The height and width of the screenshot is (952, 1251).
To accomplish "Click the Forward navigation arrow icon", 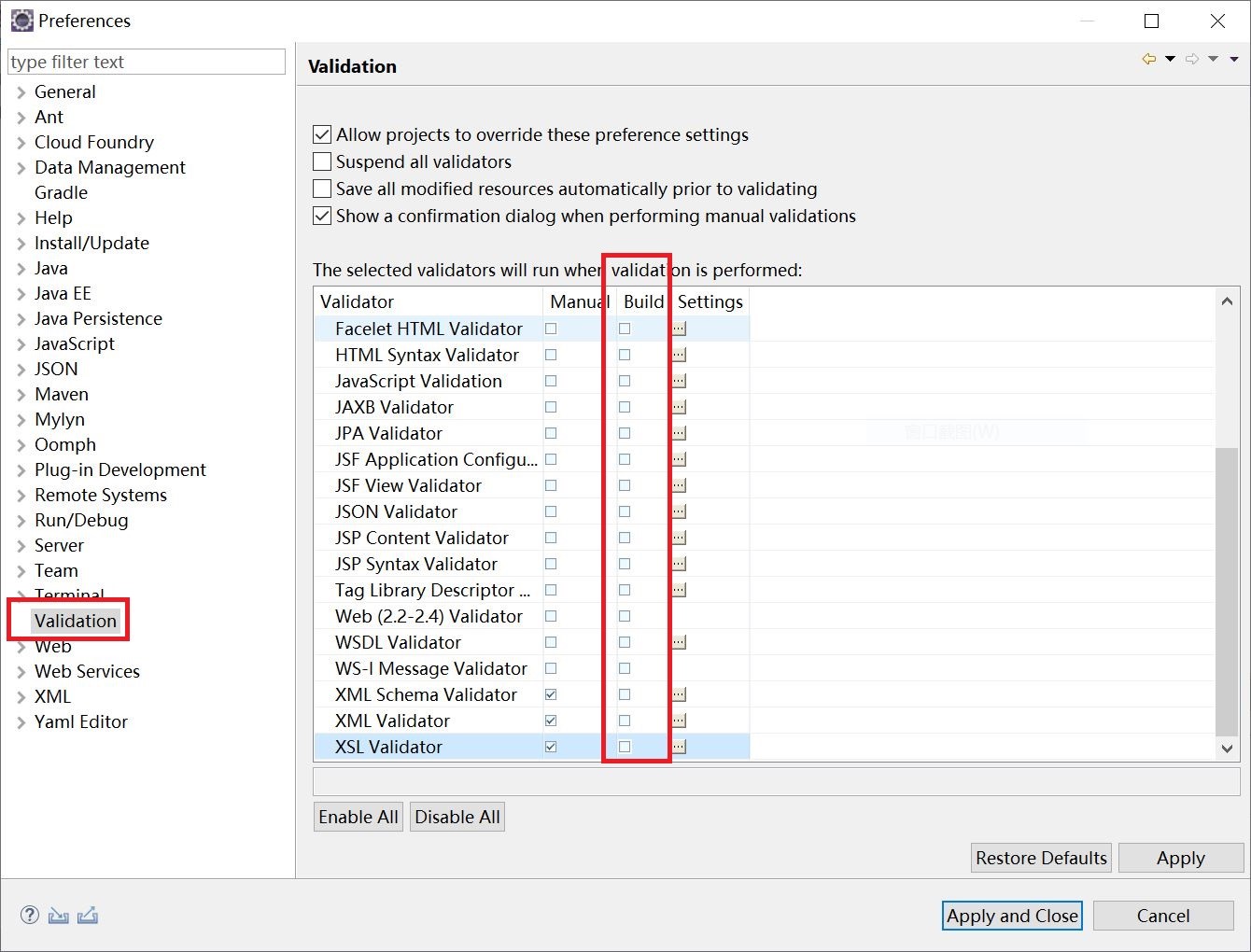I will [1192, 59].
